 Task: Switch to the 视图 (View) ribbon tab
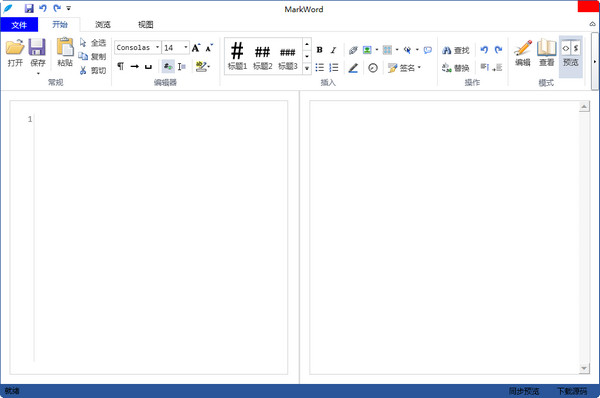pos(145,25)
